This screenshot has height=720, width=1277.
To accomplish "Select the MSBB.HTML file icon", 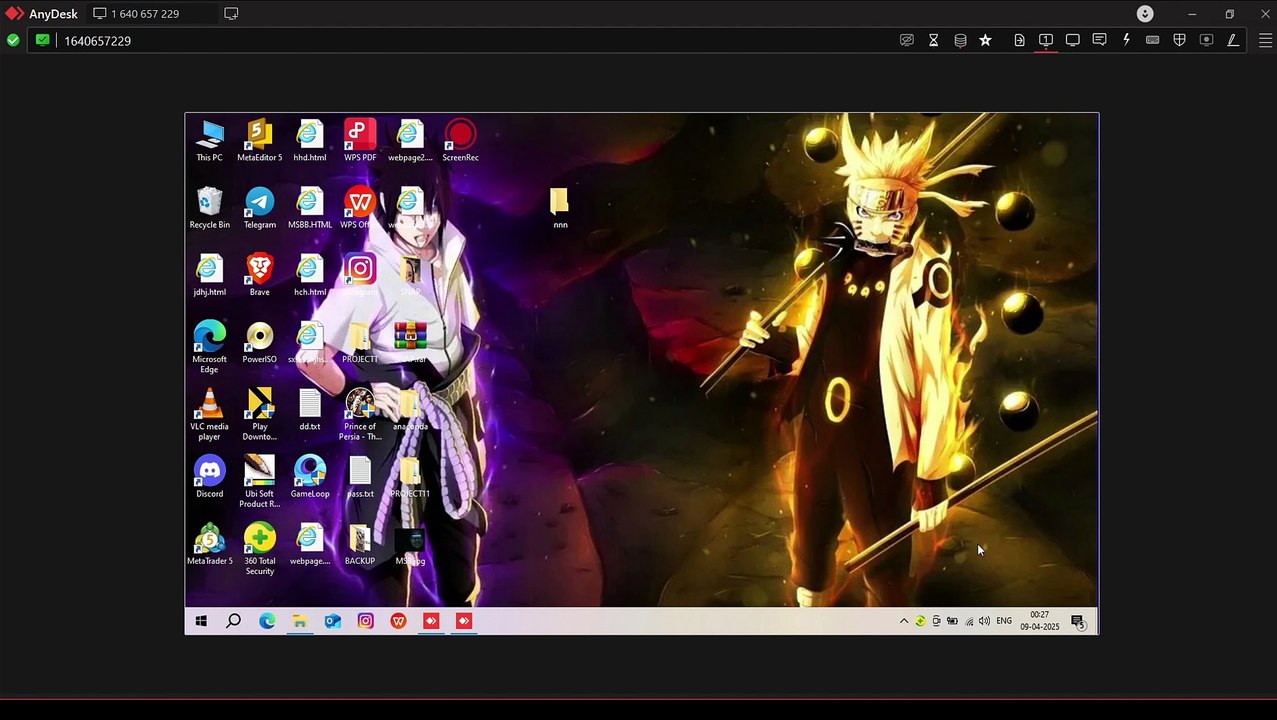I will pos(310,208).
